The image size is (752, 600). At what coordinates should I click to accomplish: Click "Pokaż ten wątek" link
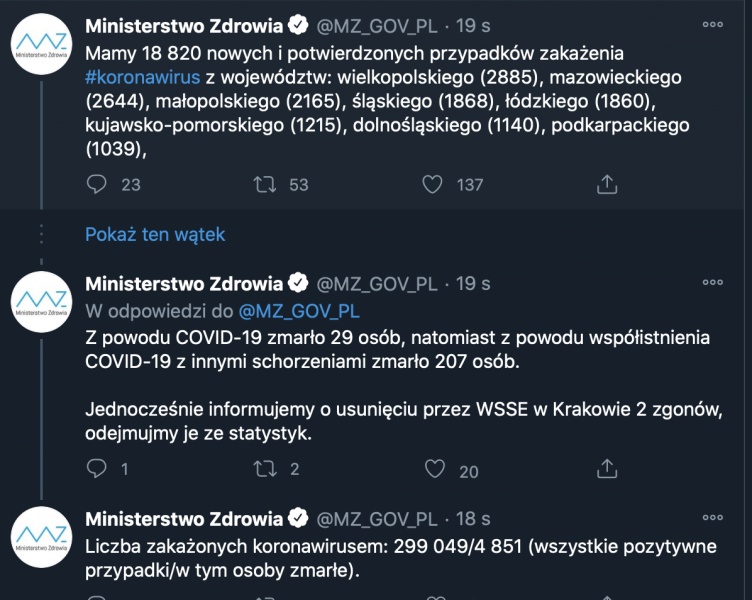(155, 234)
